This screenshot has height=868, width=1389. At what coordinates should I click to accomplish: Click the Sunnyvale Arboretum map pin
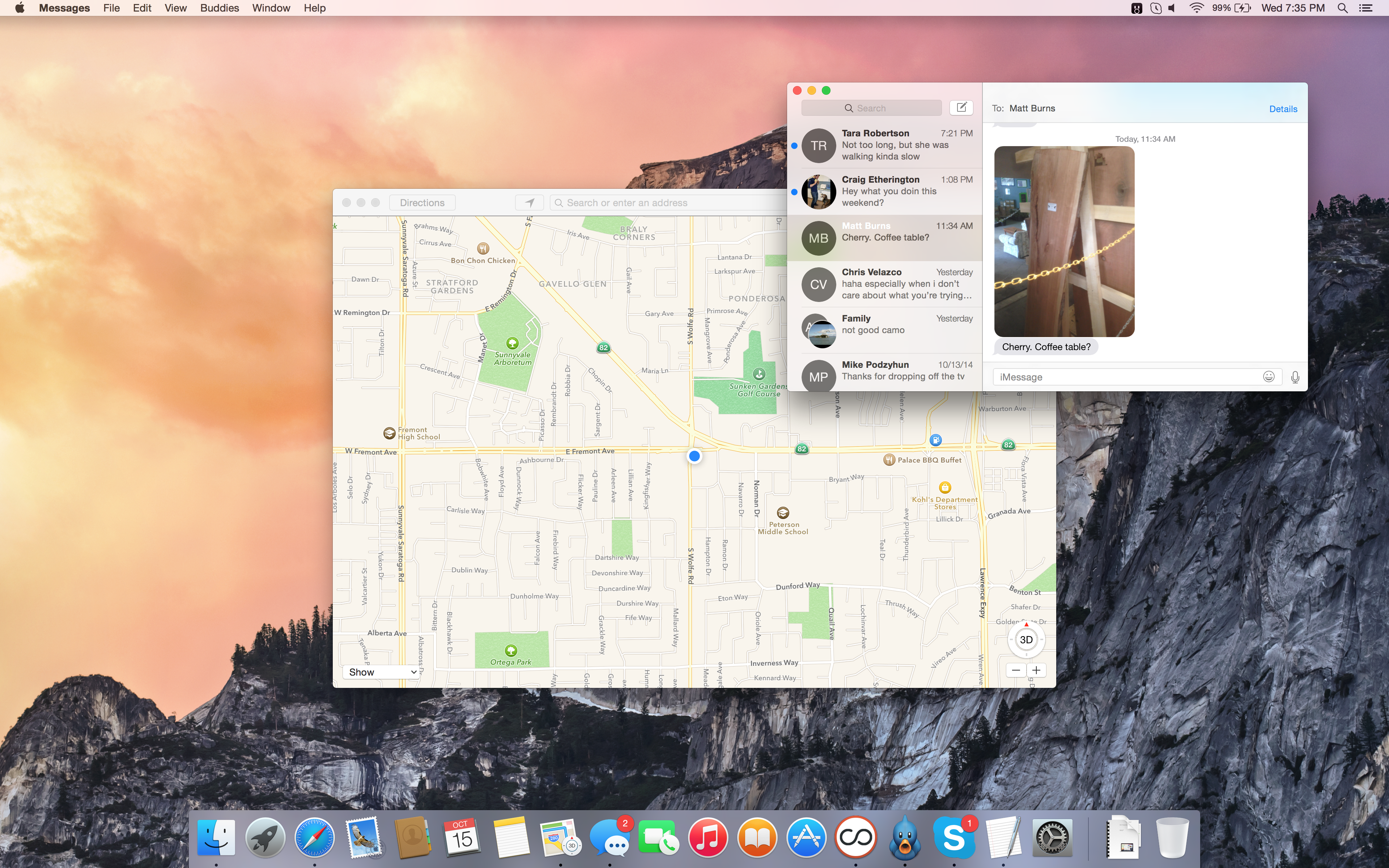(x=512, y=343)
